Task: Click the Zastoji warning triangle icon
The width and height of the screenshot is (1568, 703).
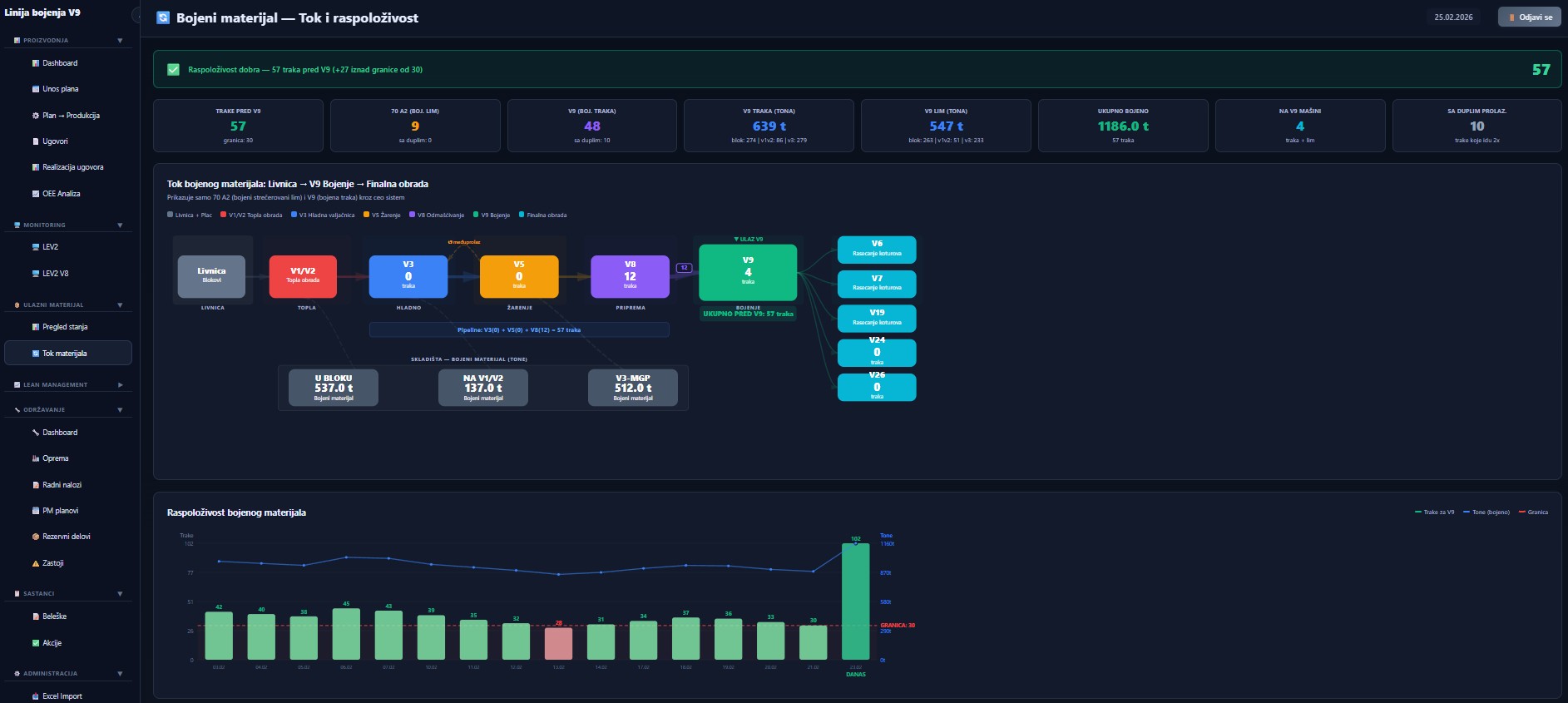Action: [x=36, y=563]
